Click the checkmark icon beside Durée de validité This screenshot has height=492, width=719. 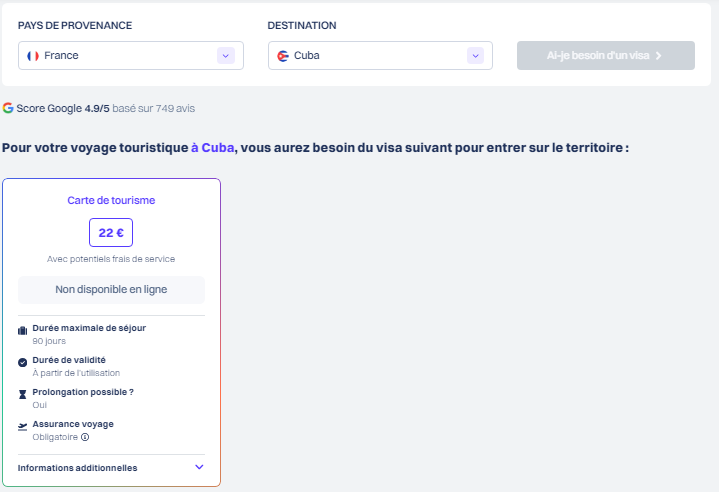pyautogui.click(x=23, y=362)
